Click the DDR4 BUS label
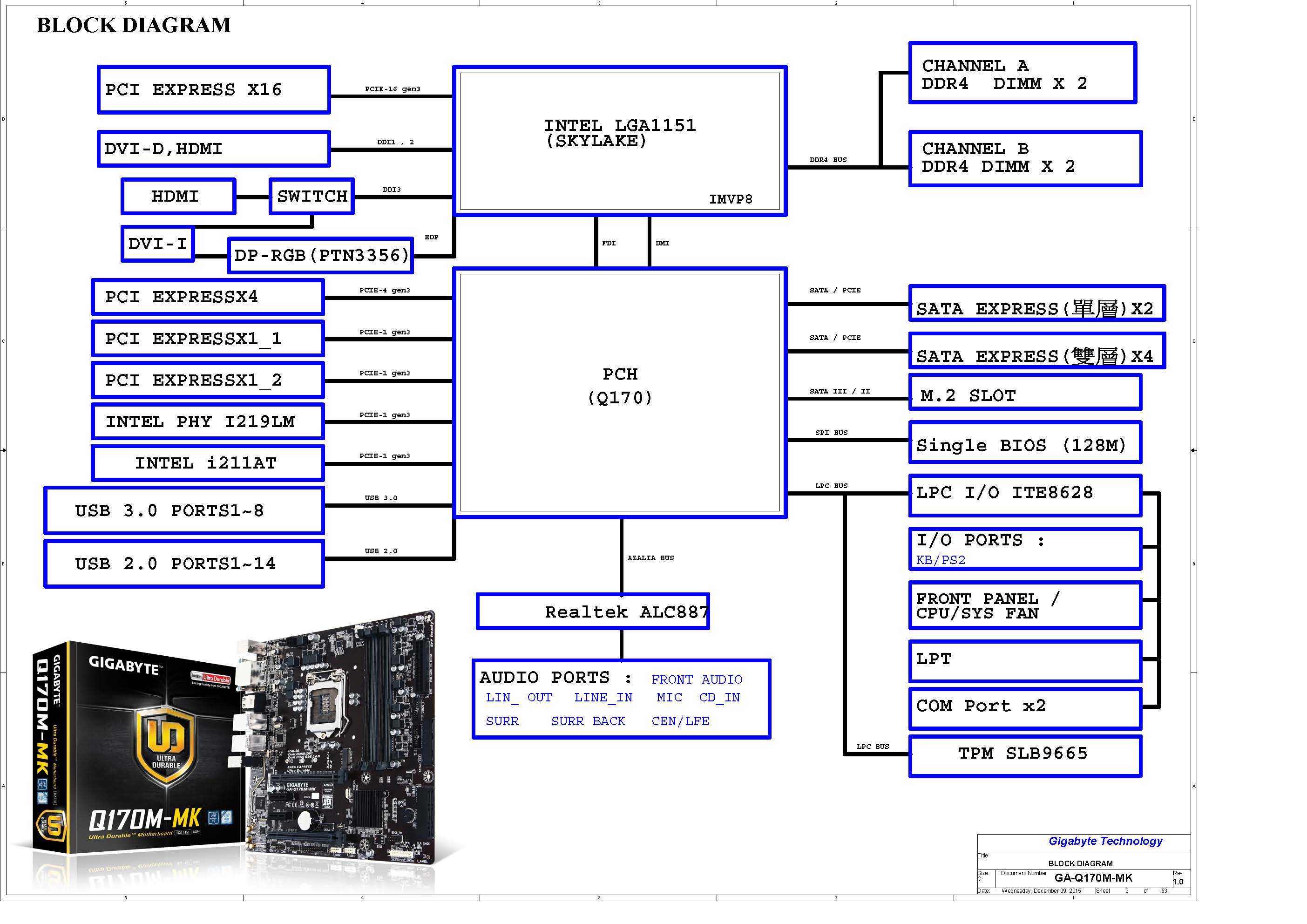Screen dimensions: 1307x924 (828, 160)
